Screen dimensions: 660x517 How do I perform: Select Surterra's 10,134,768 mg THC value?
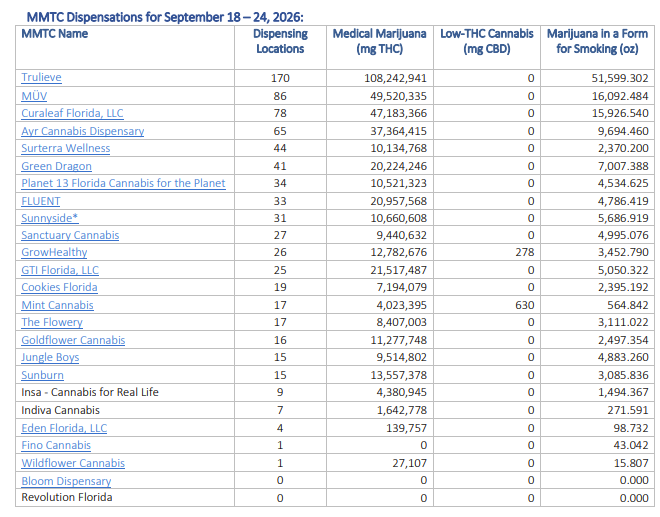[398, 148]
